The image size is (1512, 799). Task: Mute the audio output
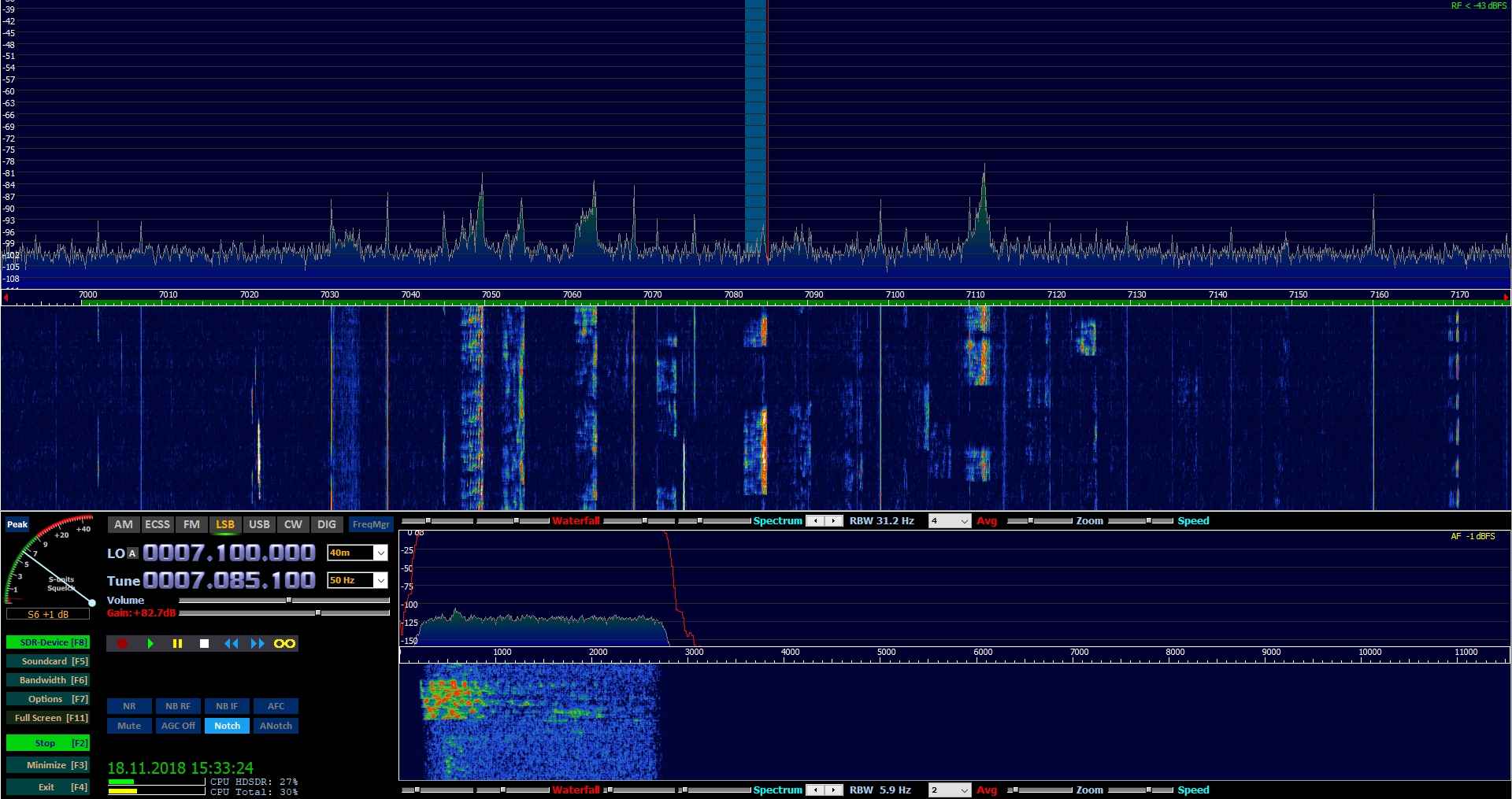pyautogui.click(x=129, y=726)
